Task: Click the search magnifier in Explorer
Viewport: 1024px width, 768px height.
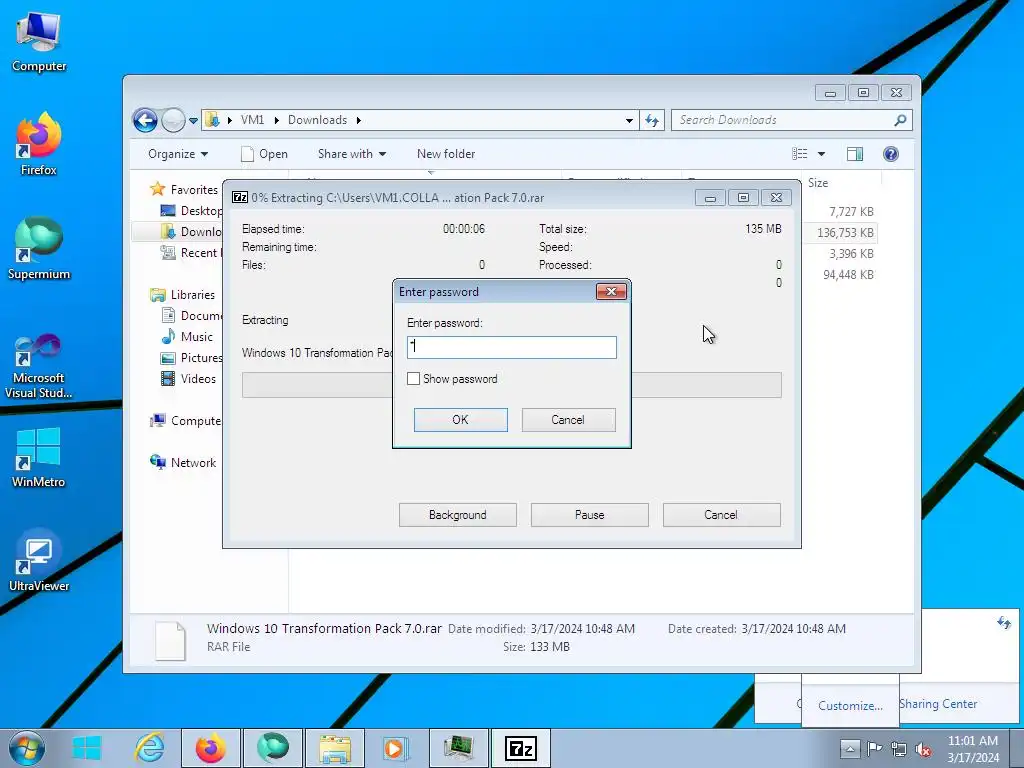Action: pyautogui.click(x=900, y=120)
